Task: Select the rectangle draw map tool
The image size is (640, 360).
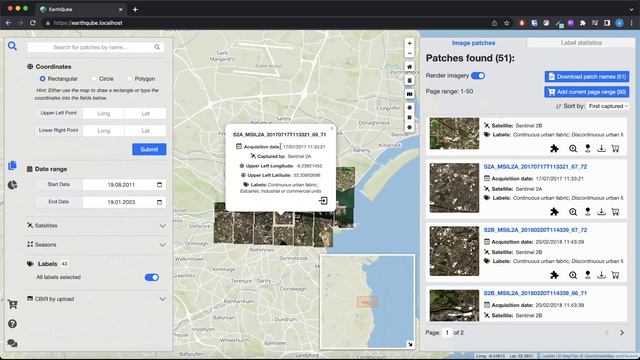Action: (x=409, y=117)
